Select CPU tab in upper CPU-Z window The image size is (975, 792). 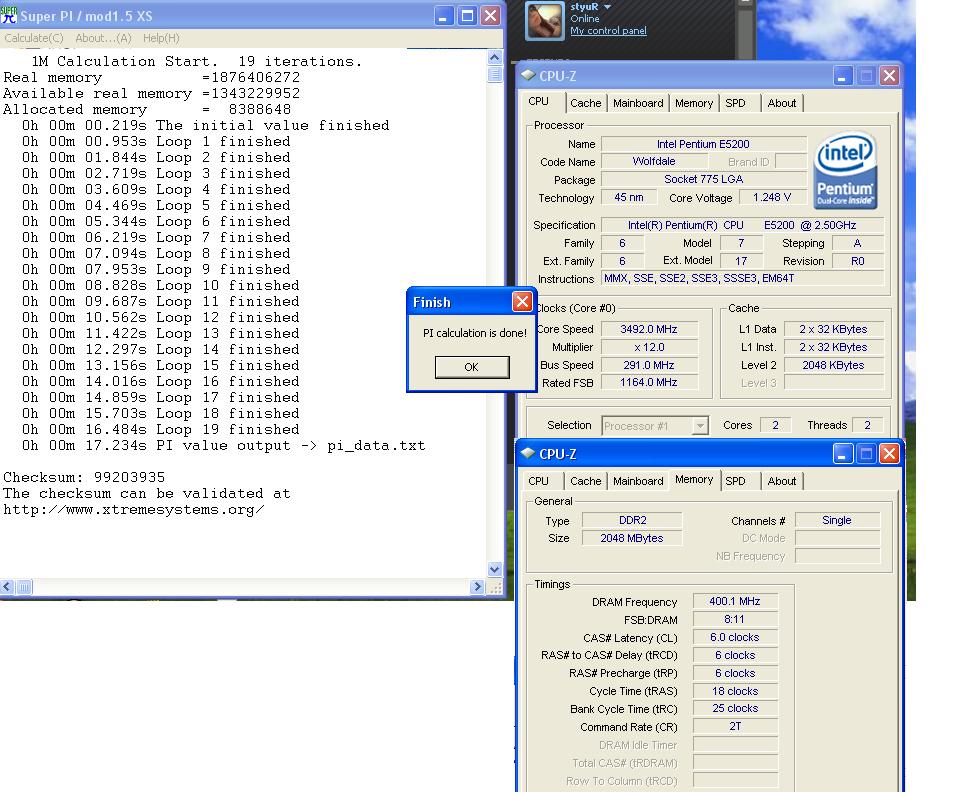click(x=538, y=101)
